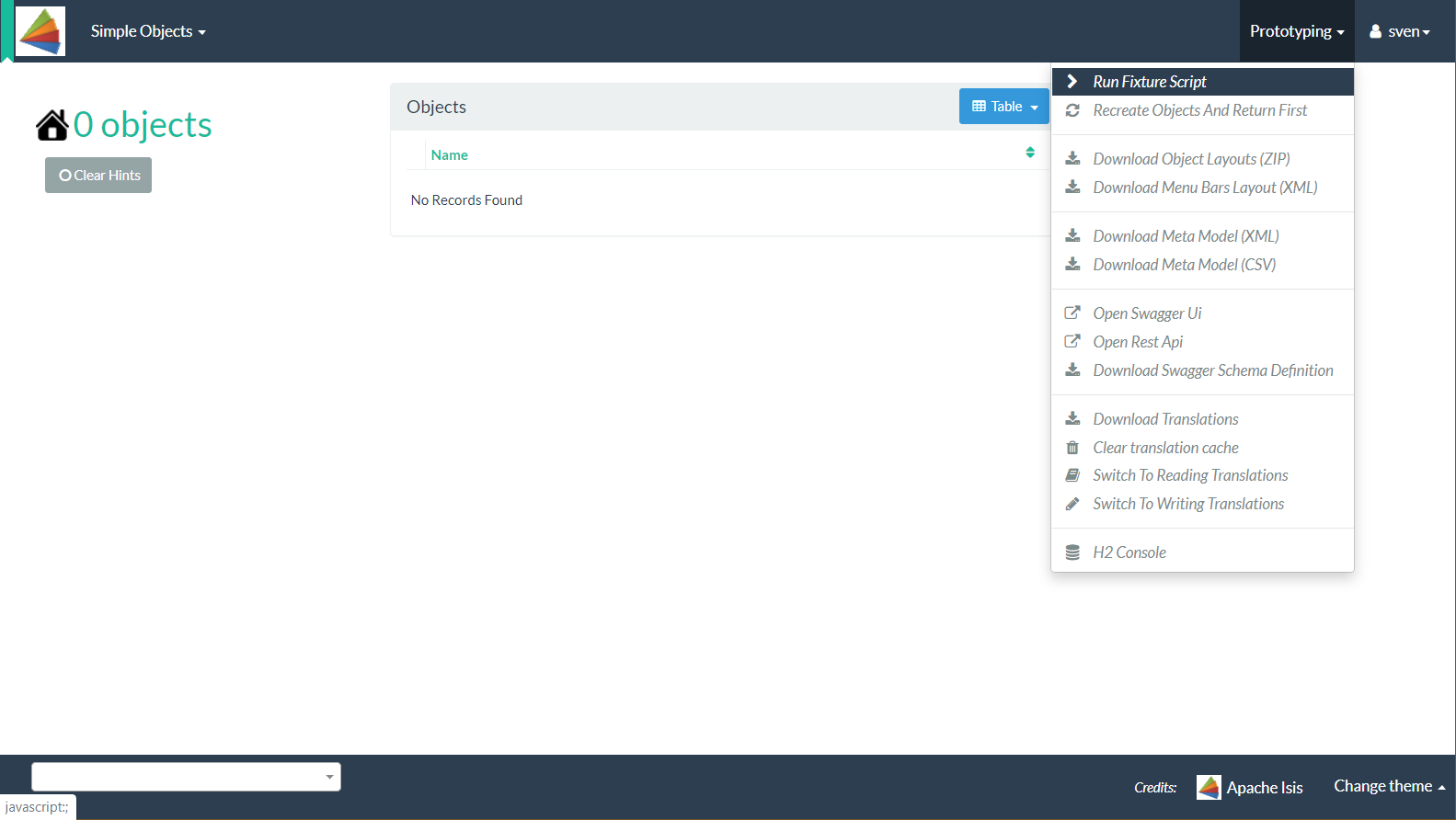Toggle sort order on Name column

1030,153
